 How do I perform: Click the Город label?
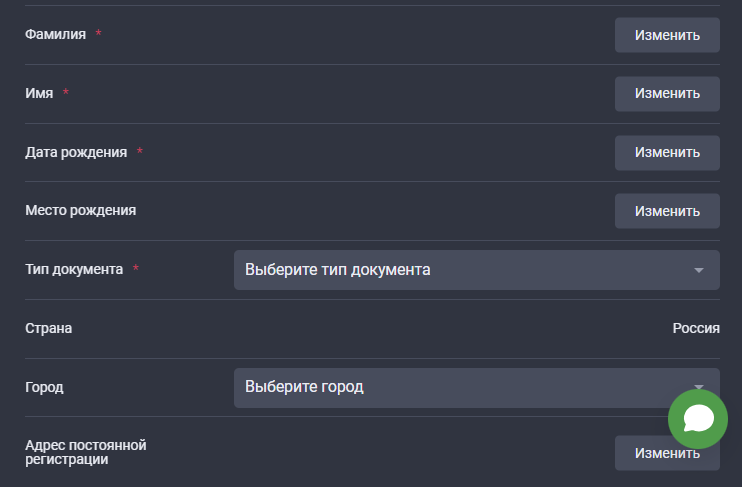[44, 387]
